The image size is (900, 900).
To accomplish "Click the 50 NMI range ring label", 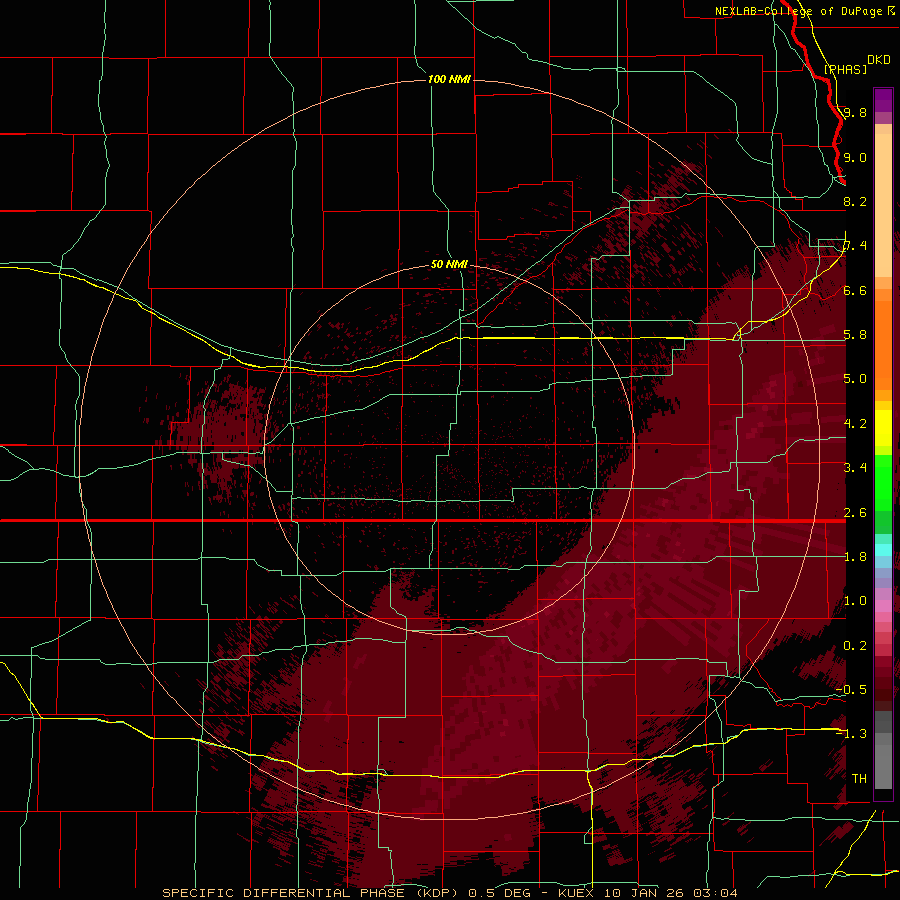I will coord(449,265).
